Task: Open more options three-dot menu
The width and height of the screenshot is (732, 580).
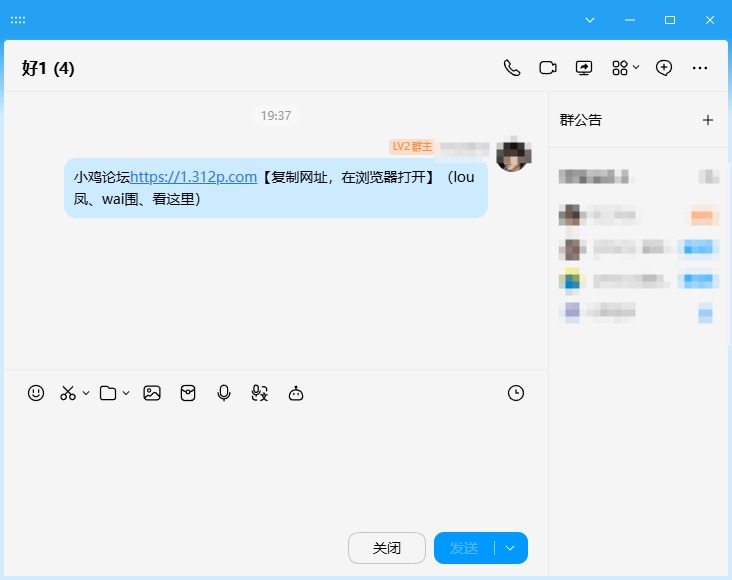Action: 700,68
